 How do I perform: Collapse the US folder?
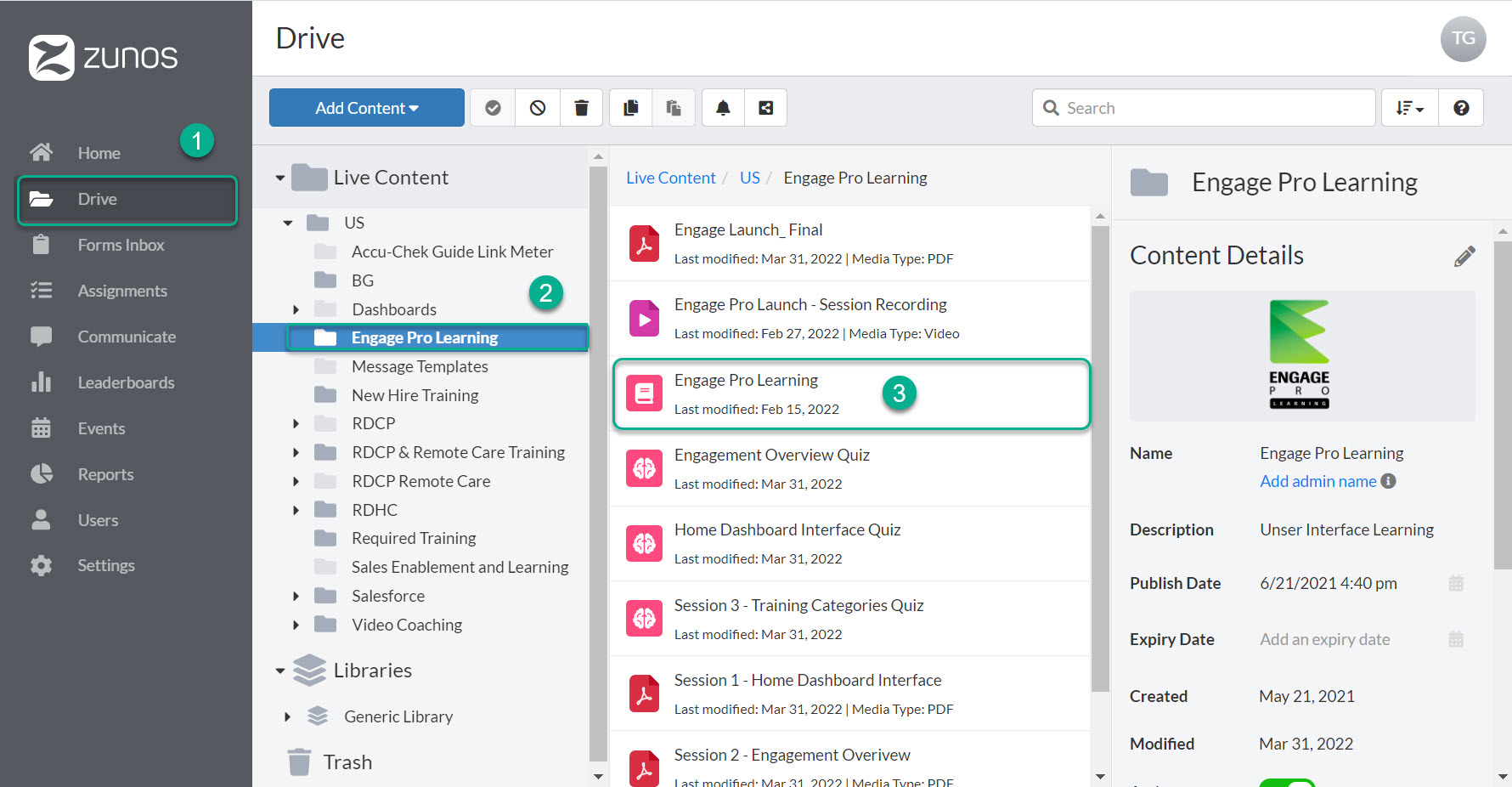[x=288, y=223]
